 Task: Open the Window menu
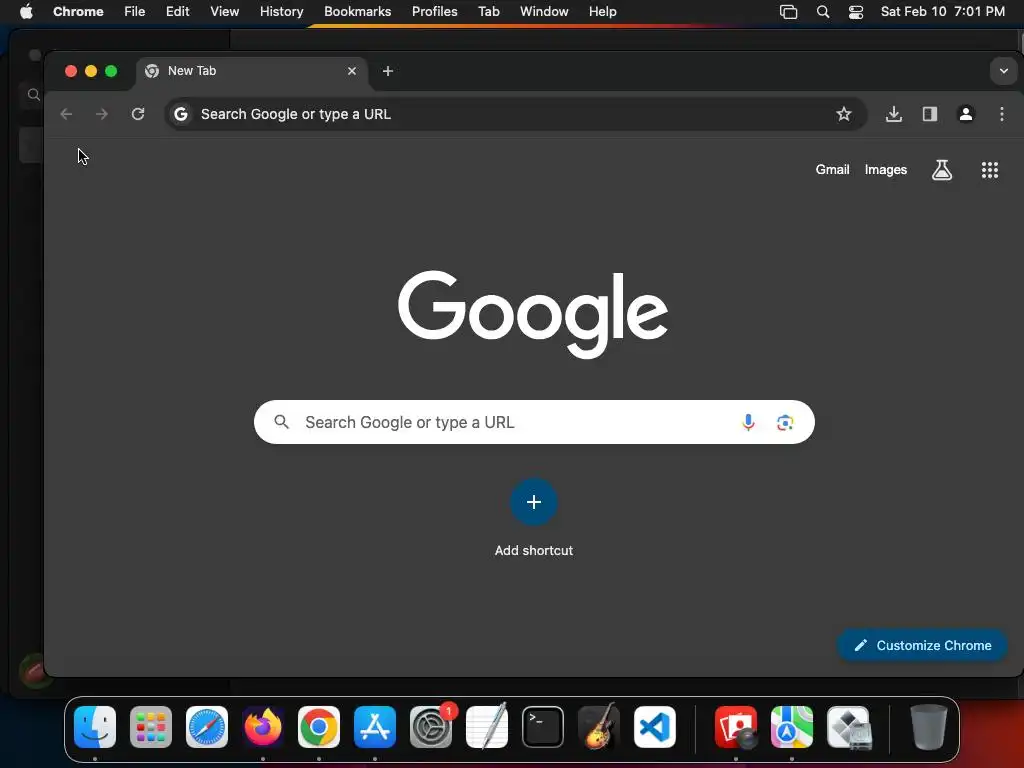(x=544, y=12)
